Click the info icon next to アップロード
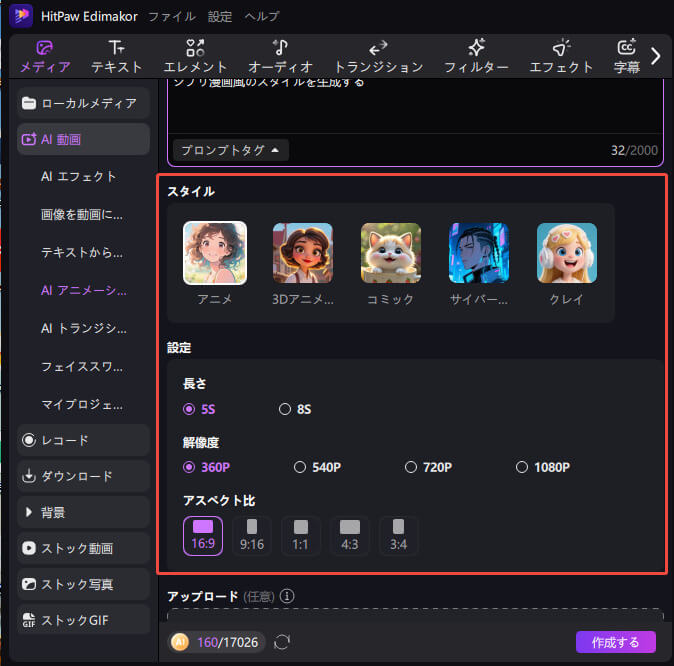 pos(287,596)
